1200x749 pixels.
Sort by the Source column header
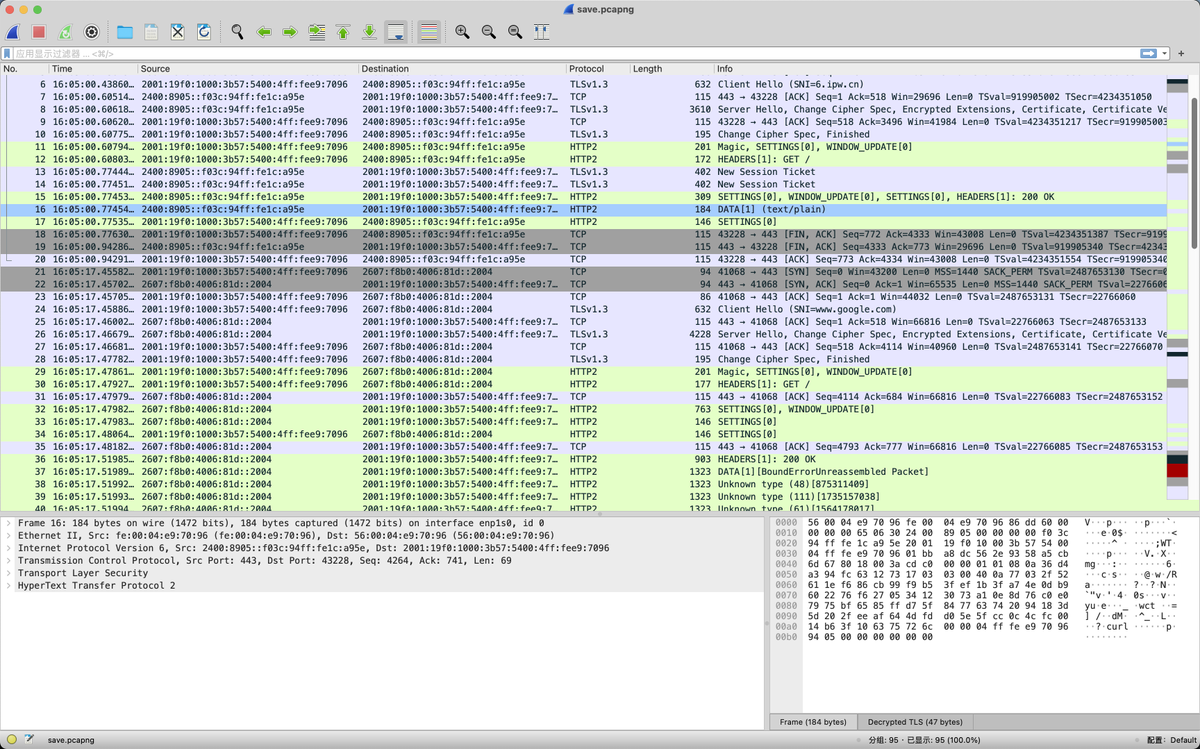(x=248, y=69)
